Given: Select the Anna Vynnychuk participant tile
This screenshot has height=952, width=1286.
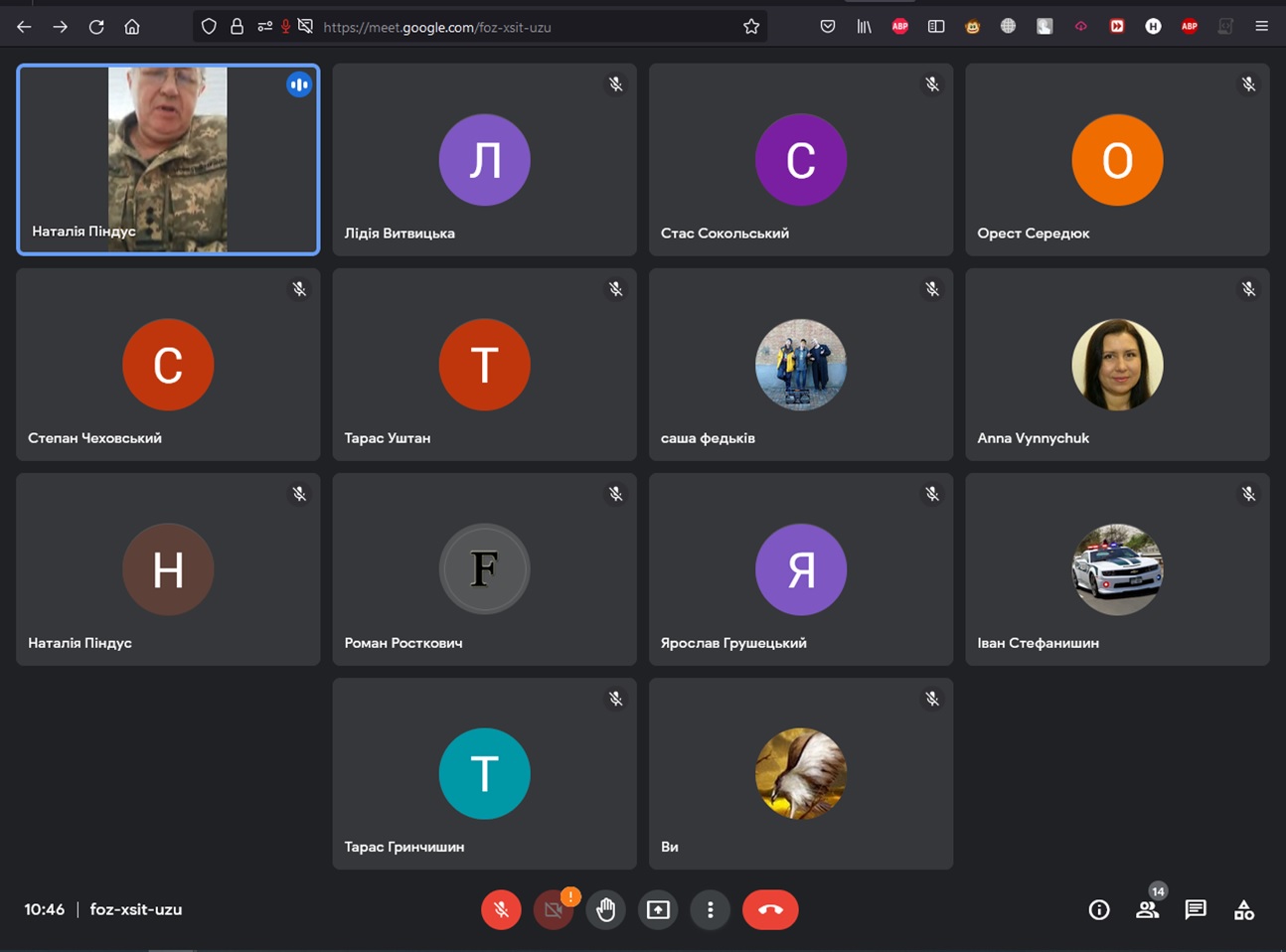Looking at the screenshot, I should [1117, 365].
